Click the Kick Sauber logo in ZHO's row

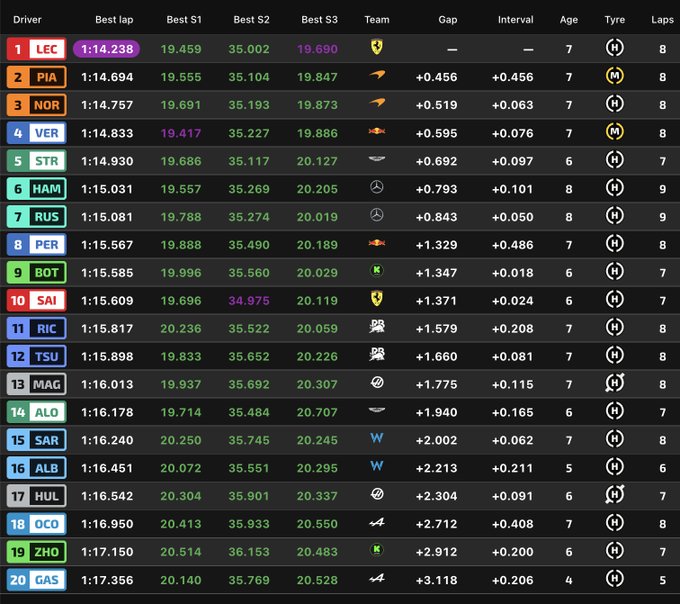(x=376, y=550)
